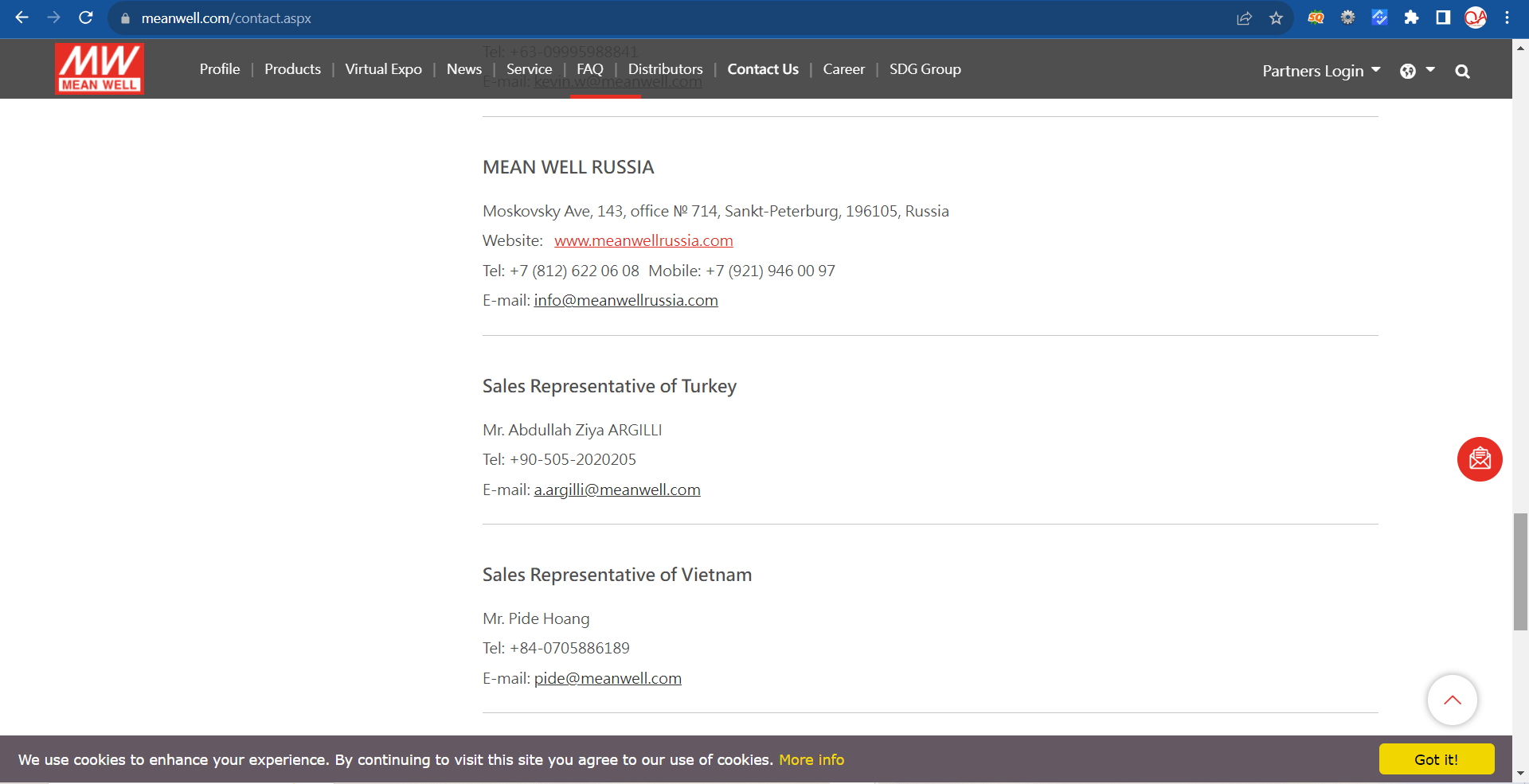Open the profile avatar icon
Screen dimensions: 1529x784
click(x=1476, y=18)
